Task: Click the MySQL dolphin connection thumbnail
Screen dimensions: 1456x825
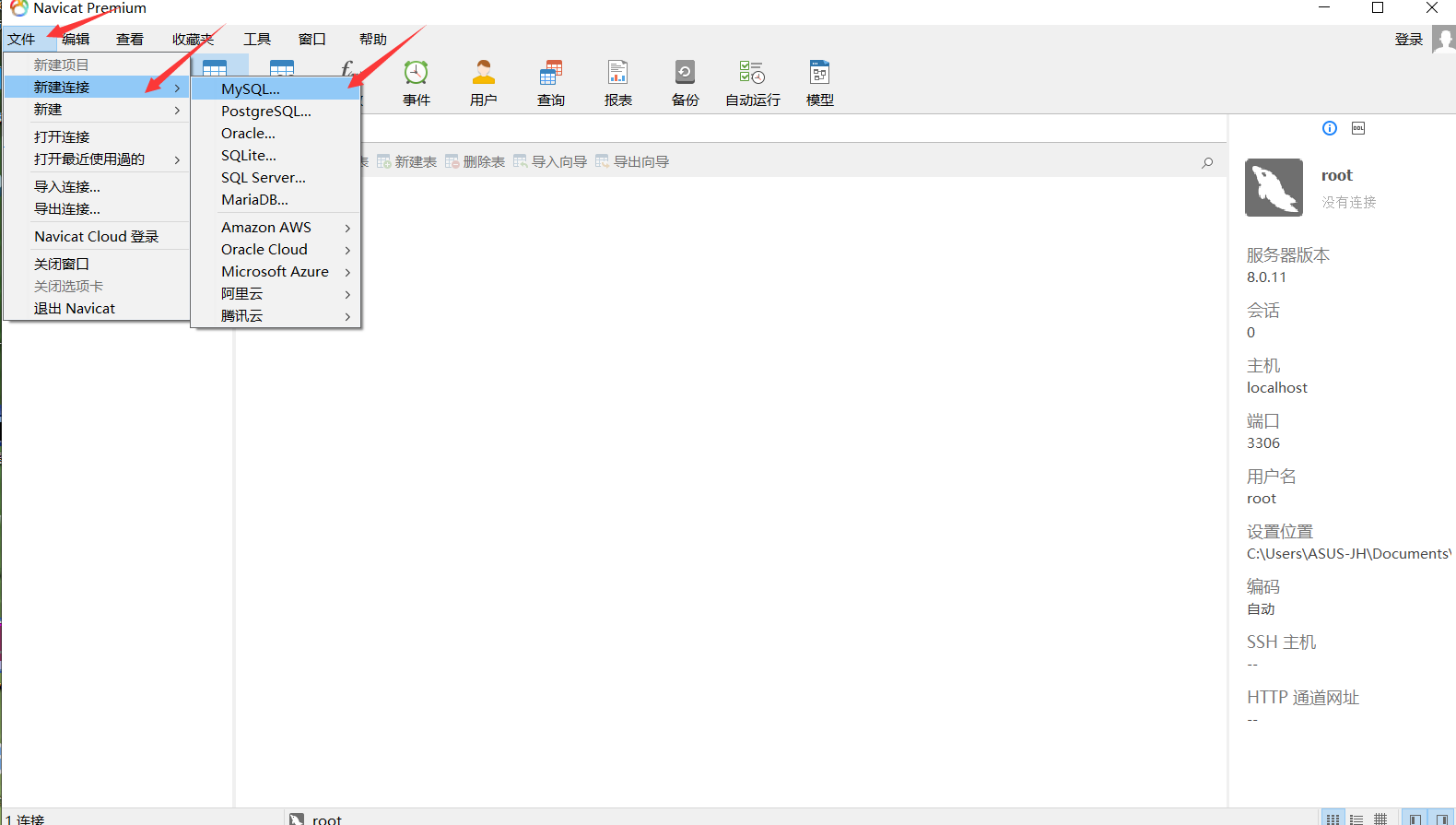Action: (1274, 187)
